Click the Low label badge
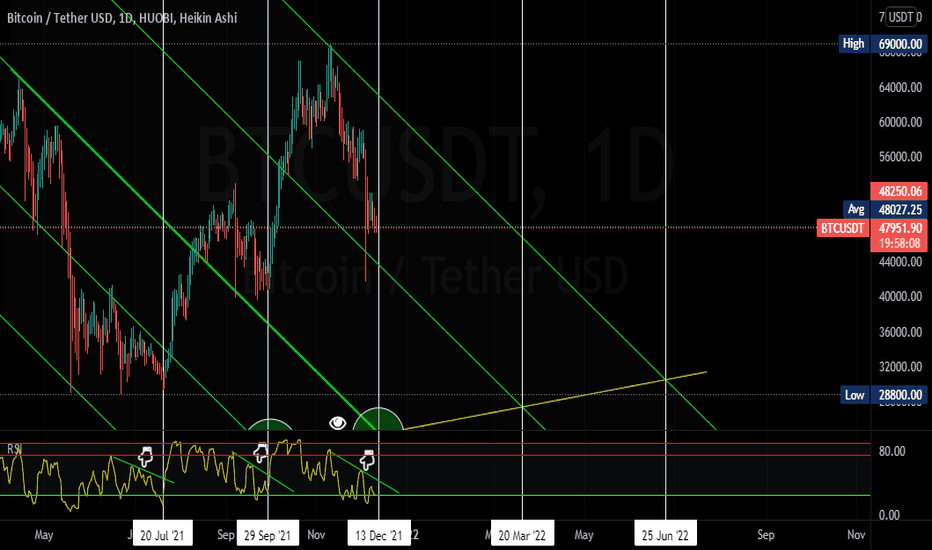The image size is (932, 550). [x=854, y=395]
